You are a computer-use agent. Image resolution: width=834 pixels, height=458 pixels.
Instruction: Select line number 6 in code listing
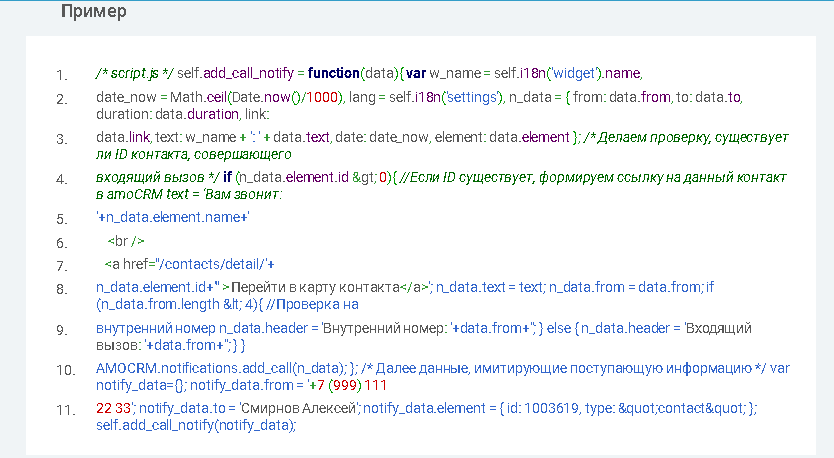pos(62,243)
